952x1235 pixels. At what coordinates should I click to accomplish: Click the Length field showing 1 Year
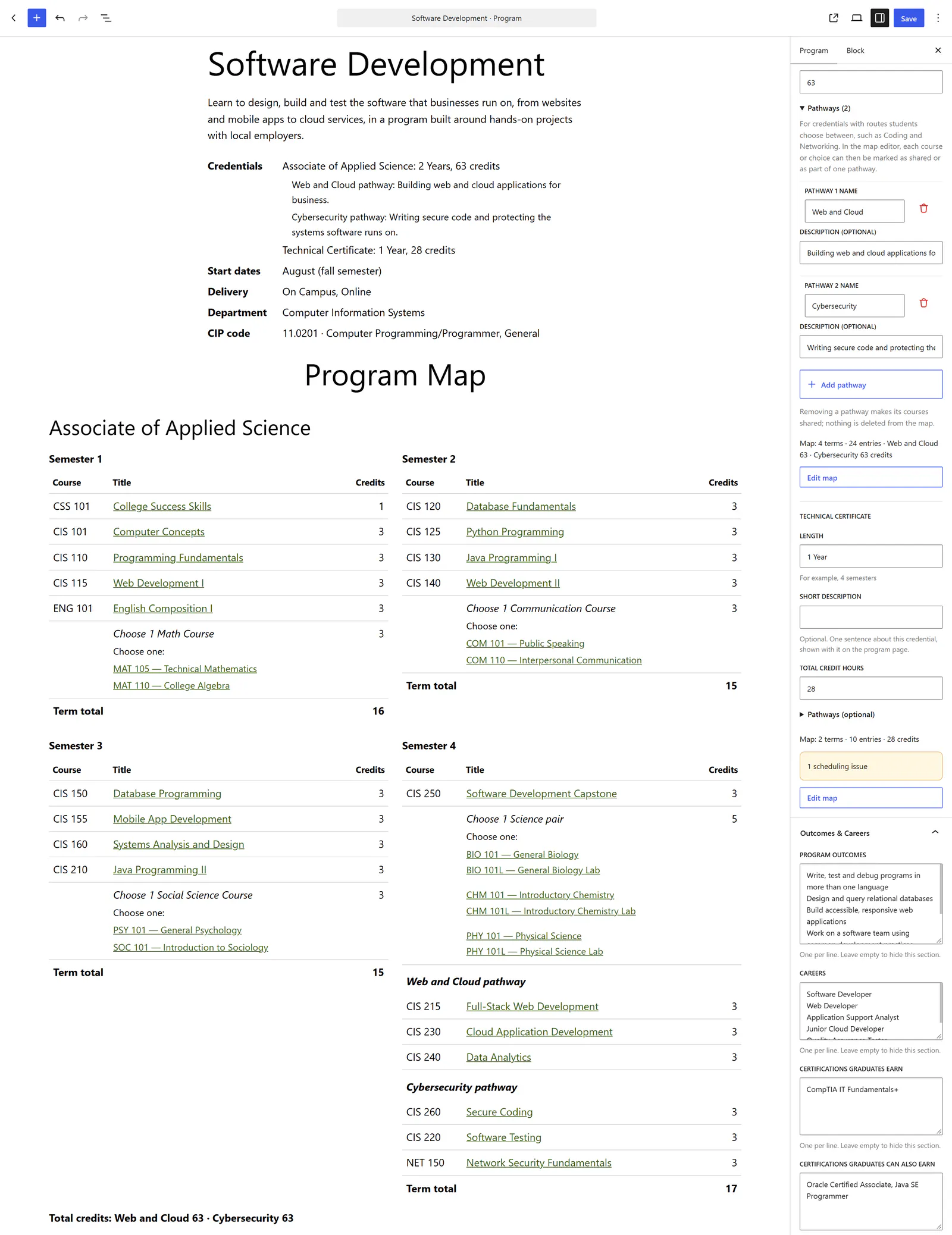click(x=871, y=556)
